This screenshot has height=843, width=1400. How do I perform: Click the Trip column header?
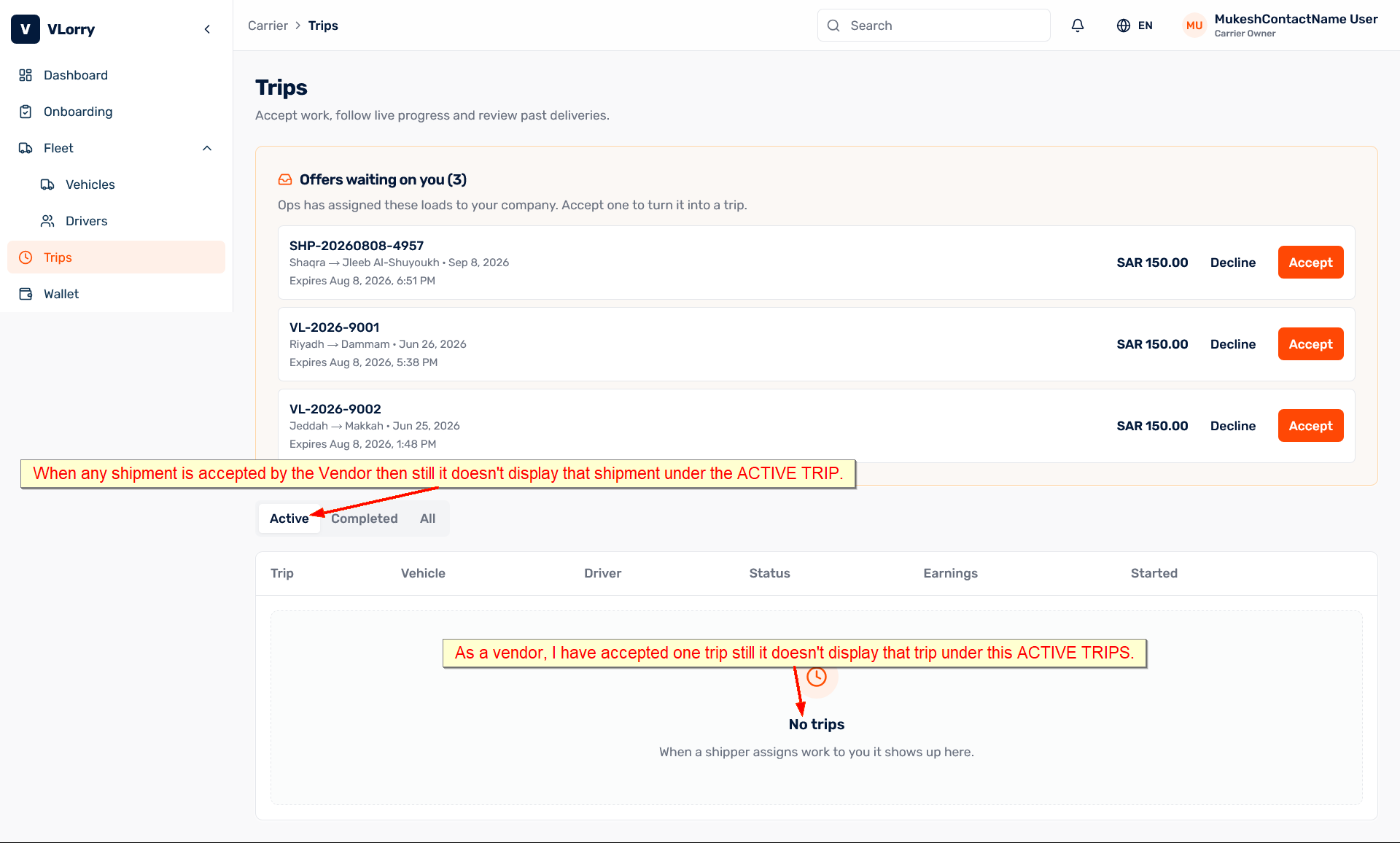click(282, 573)
